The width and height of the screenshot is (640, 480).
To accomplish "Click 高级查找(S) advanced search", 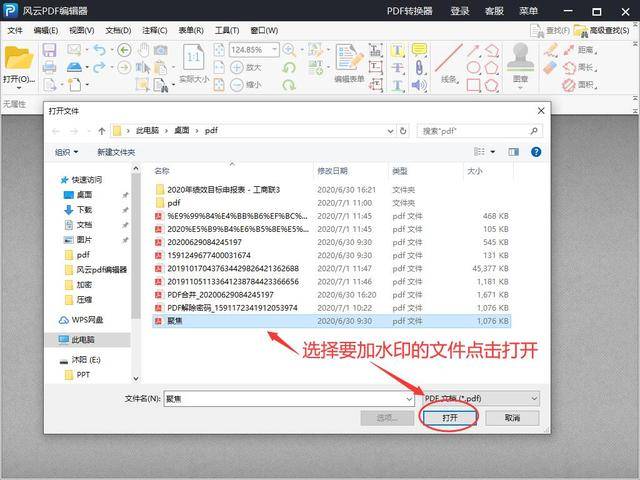I will pos(602,31).
